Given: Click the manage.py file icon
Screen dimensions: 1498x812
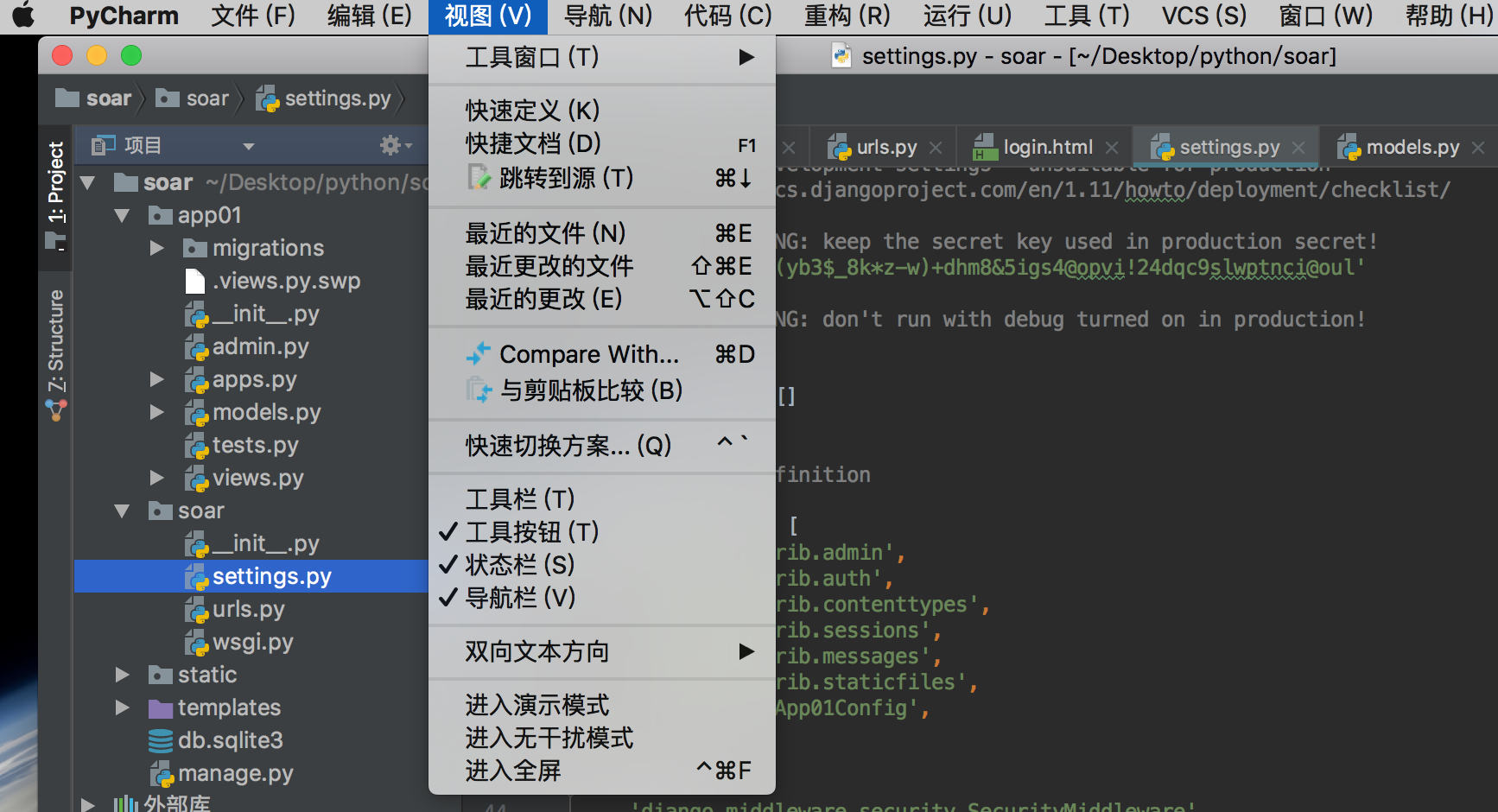Looking at the screenshot, I should (162, 774).
